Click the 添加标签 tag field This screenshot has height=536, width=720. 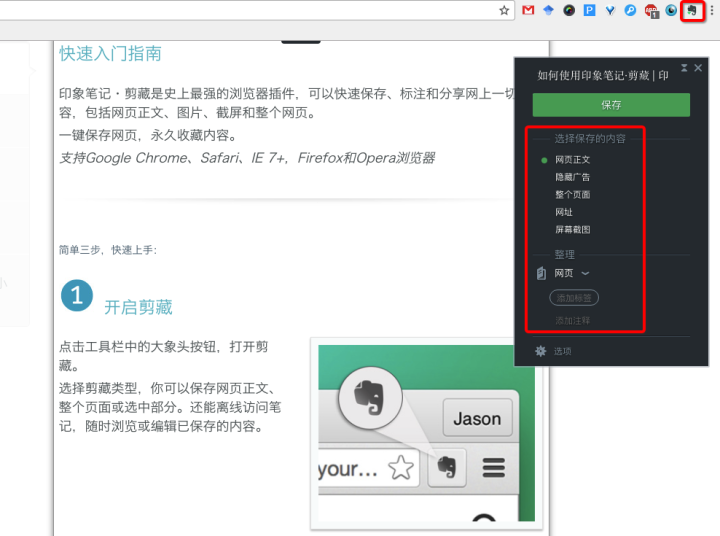click(574, 298)
